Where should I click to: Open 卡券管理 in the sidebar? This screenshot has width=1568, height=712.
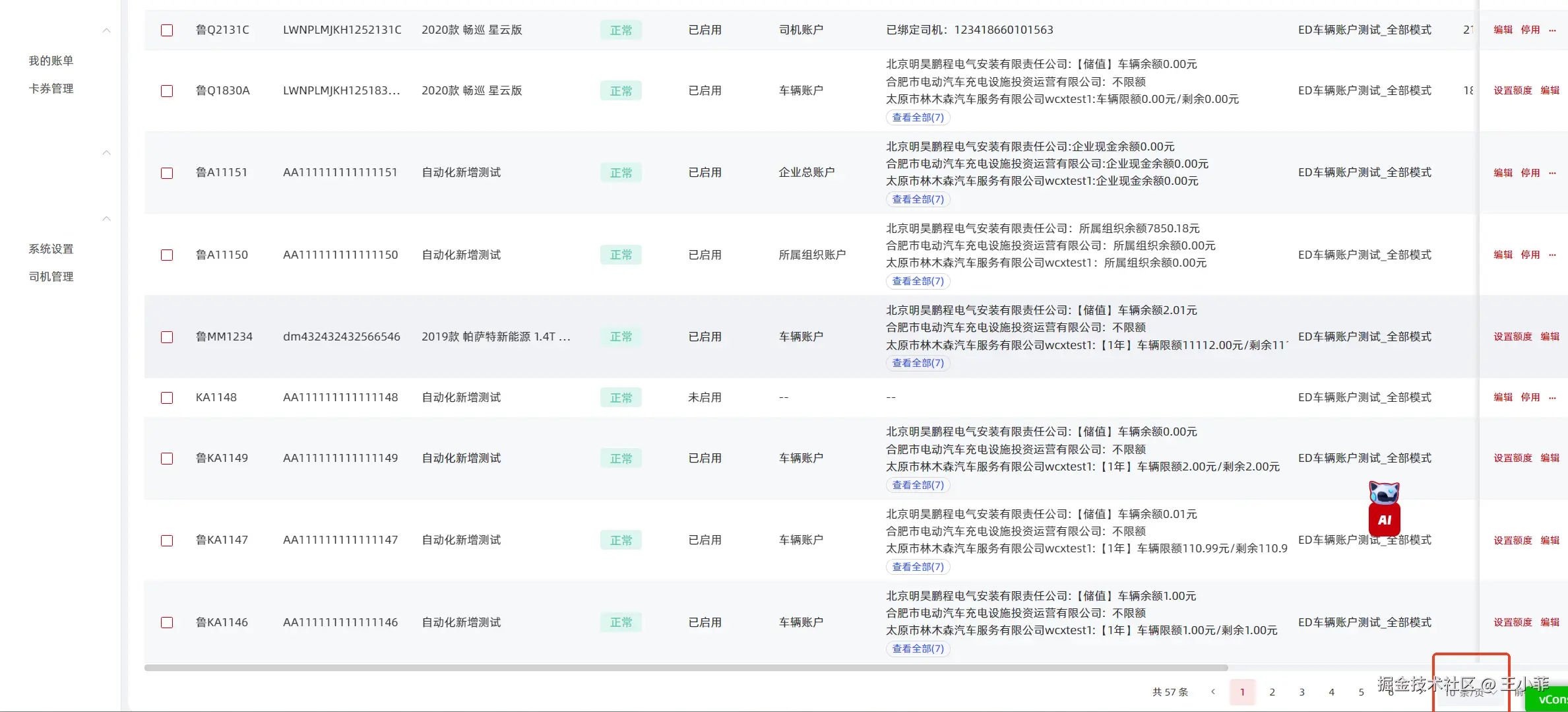click(x=51, y=88)
